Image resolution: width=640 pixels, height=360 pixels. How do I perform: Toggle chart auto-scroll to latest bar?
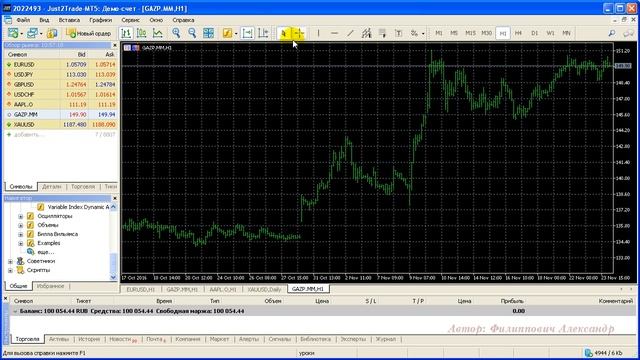coord(247,33)
